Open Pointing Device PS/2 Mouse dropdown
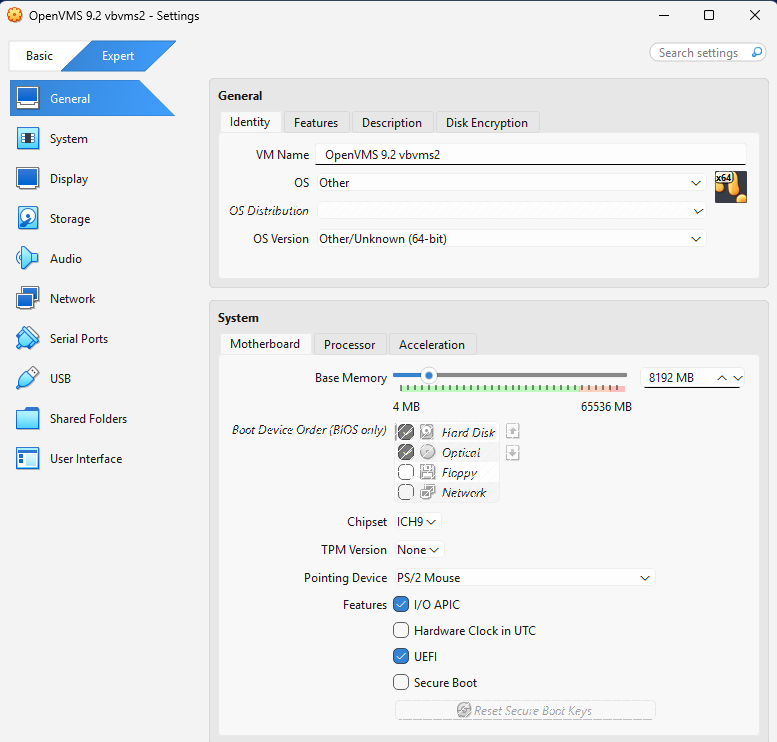This screenshot has height=742, width=777. (525, 578)
